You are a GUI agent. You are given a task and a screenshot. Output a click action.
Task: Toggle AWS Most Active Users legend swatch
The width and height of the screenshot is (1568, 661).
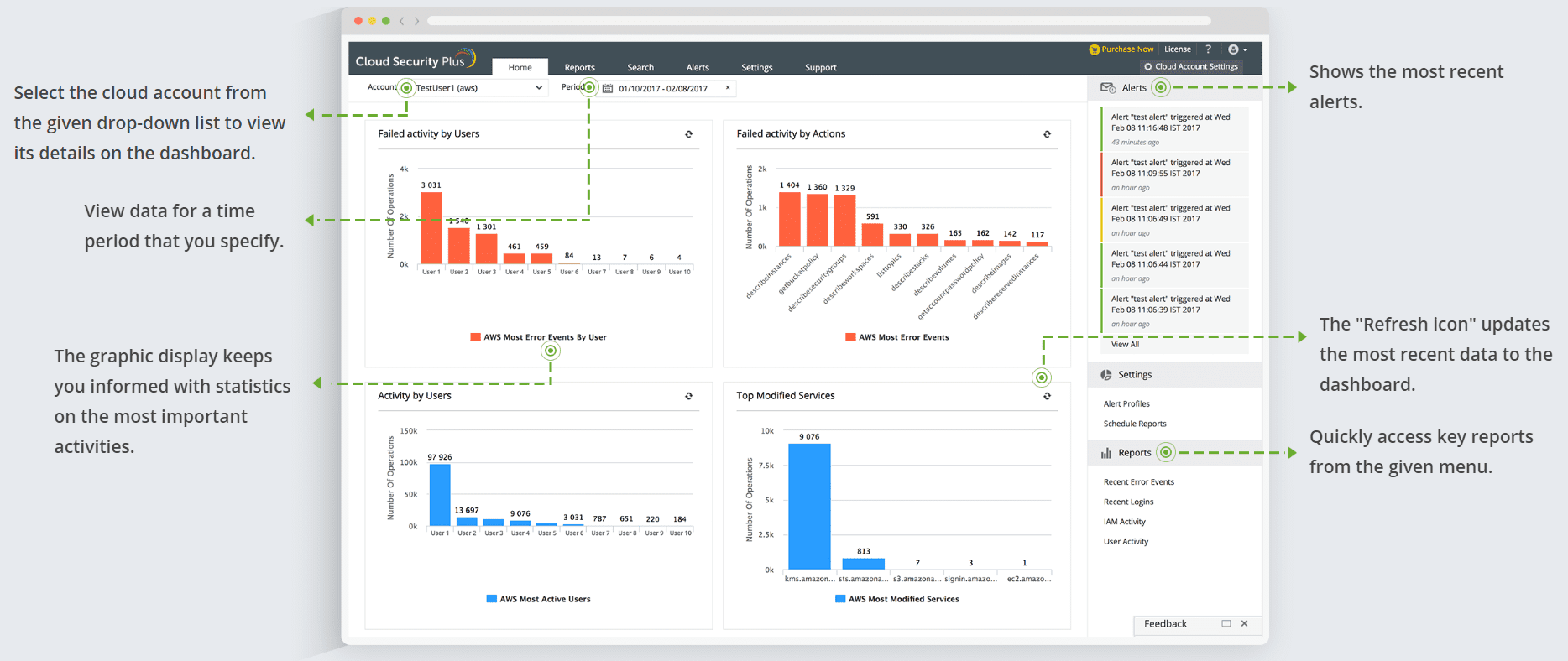coord(492,599)
